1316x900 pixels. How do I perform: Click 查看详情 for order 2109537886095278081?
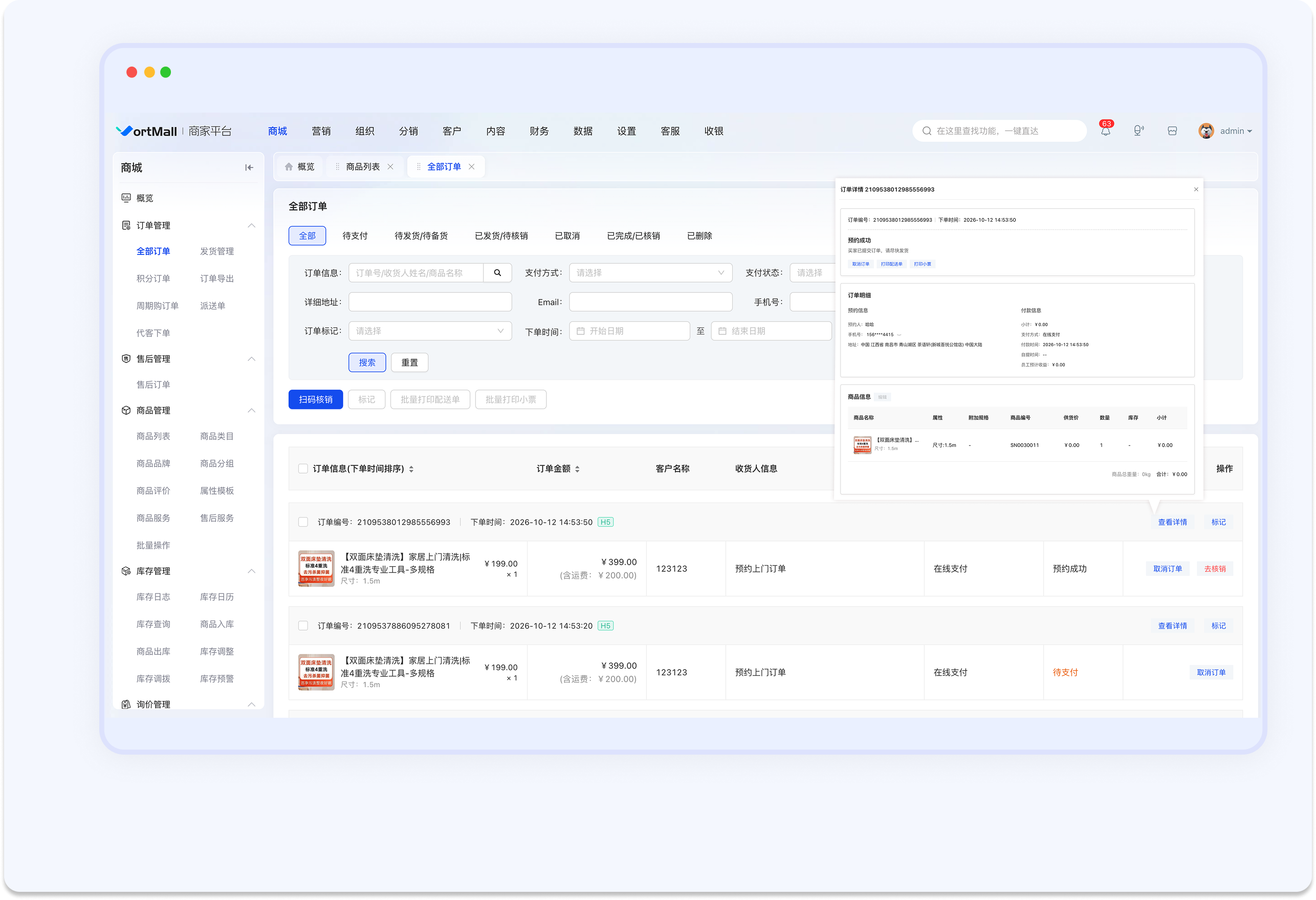(1172, 626)
